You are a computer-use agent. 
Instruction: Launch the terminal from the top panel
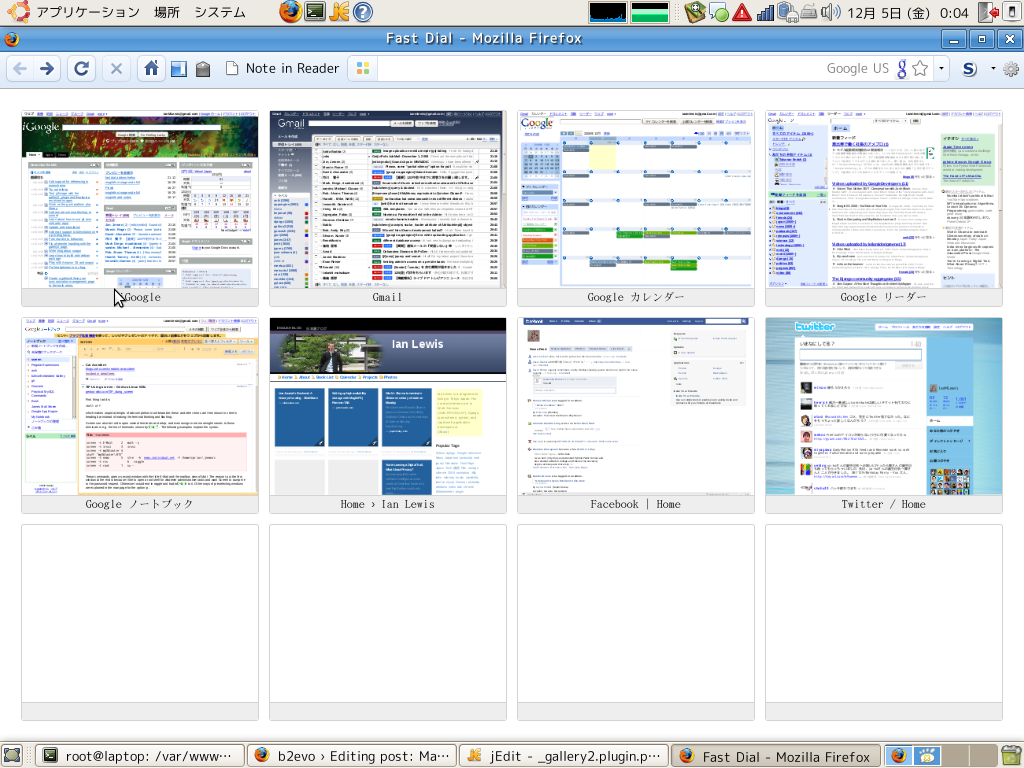(315, 12)
